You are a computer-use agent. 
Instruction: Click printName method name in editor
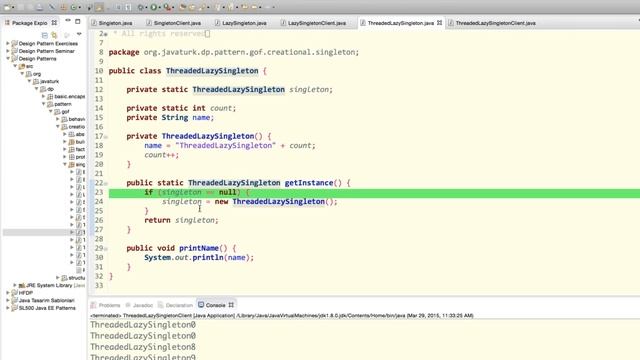pyautogui.click(x=199, y=248)
